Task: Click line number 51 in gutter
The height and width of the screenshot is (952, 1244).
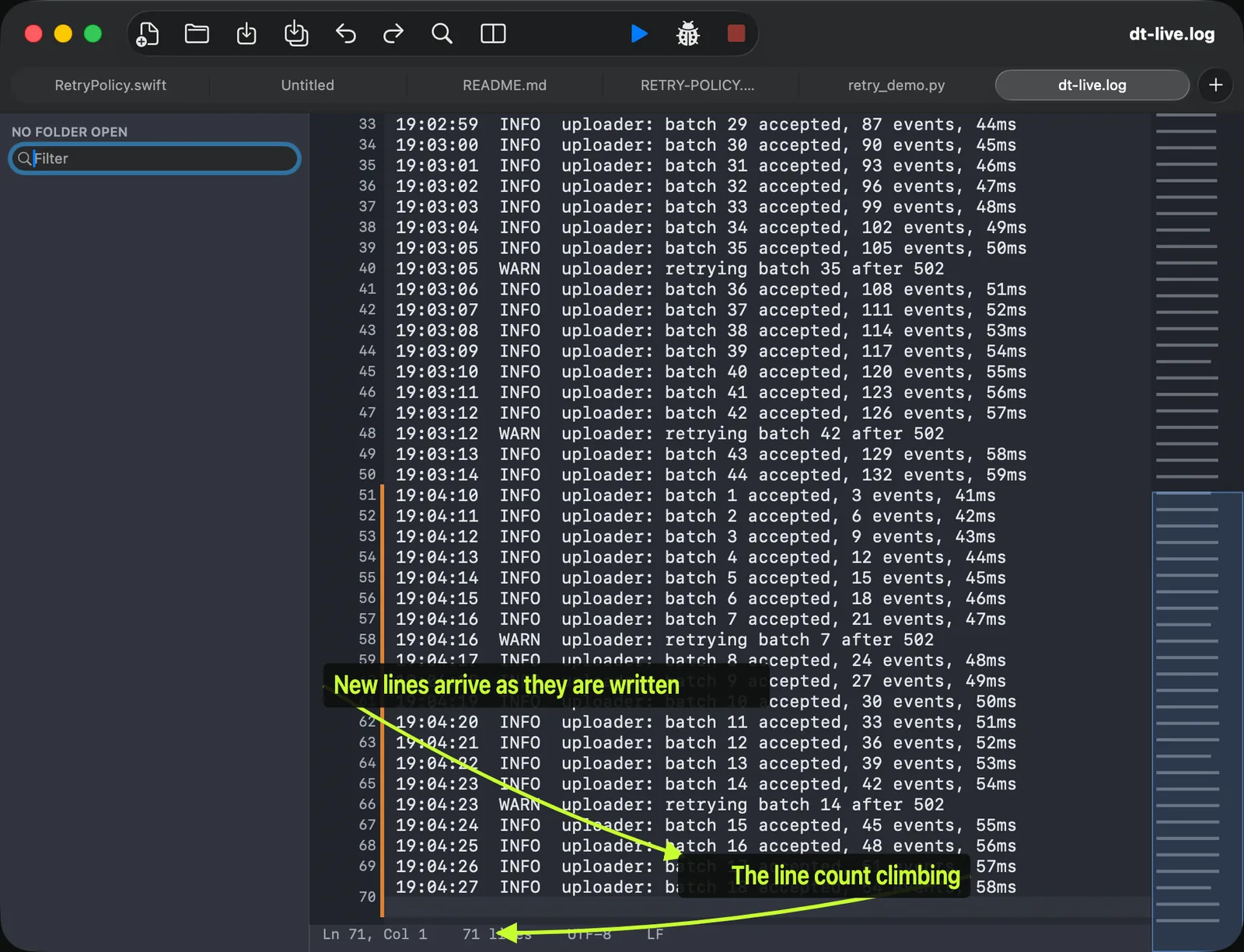Action: [x=367, y=495]
